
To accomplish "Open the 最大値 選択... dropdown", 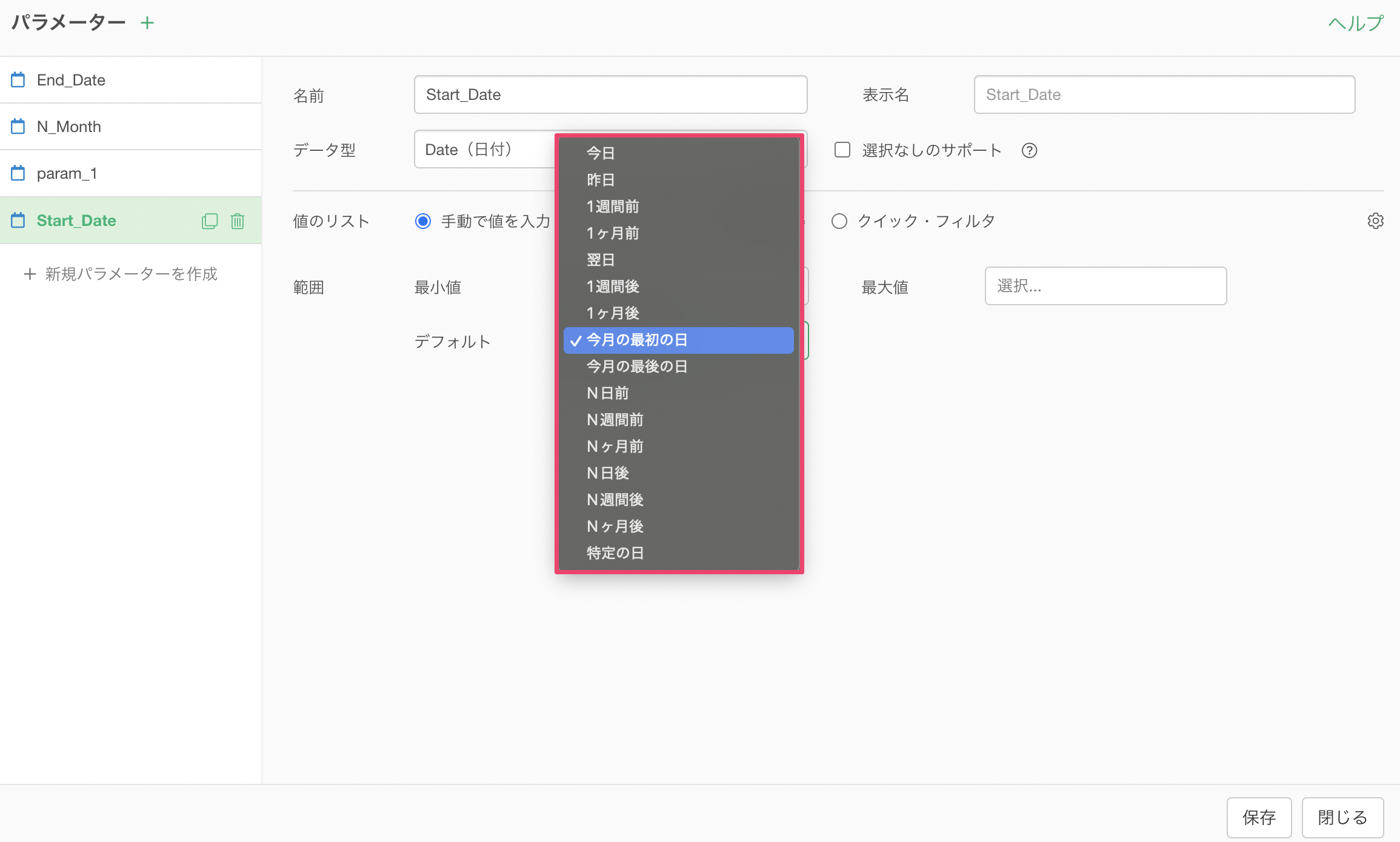I will (x=1105, y=286).
